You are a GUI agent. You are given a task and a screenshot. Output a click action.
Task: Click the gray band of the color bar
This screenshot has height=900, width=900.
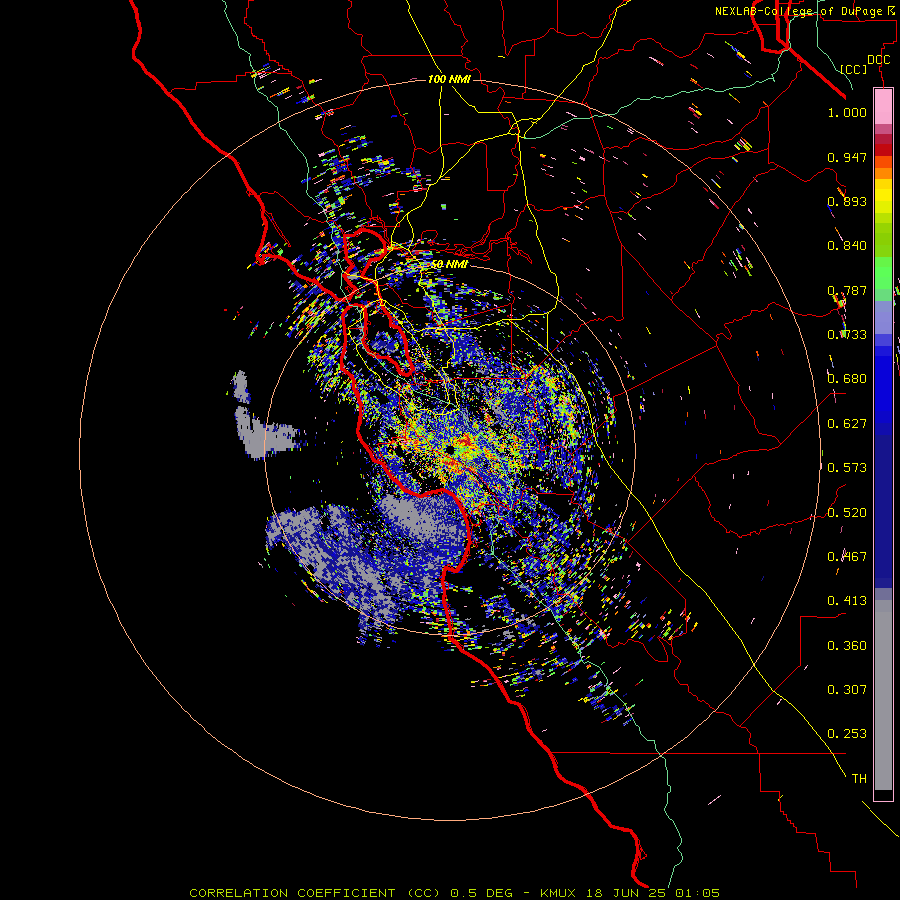(x=883, y=695)
